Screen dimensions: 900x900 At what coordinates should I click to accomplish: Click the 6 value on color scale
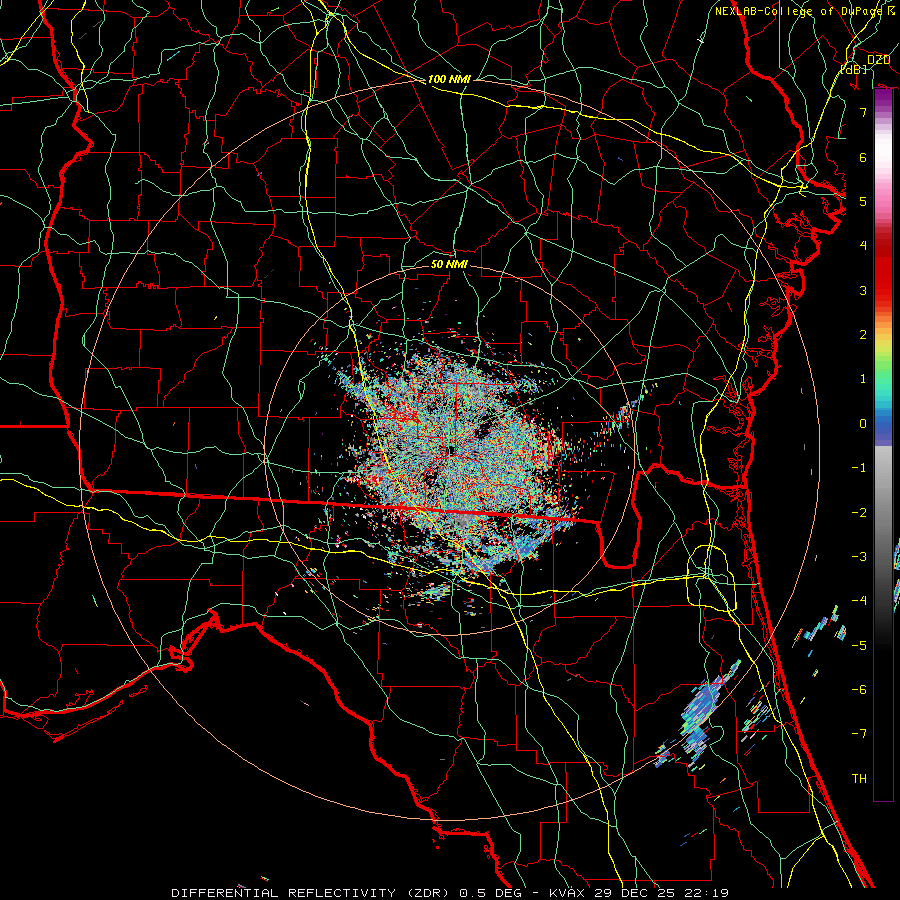pos(863,157)
